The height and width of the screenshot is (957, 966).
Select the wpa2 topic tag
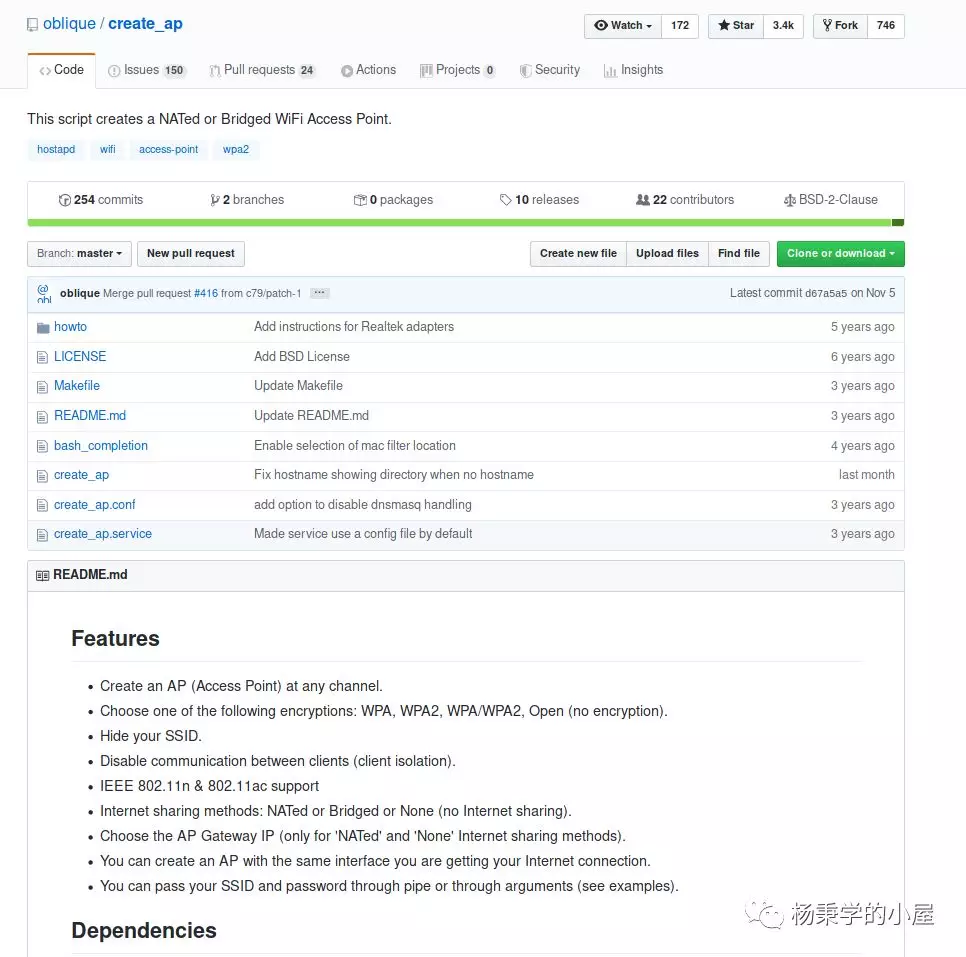(236, 150)
